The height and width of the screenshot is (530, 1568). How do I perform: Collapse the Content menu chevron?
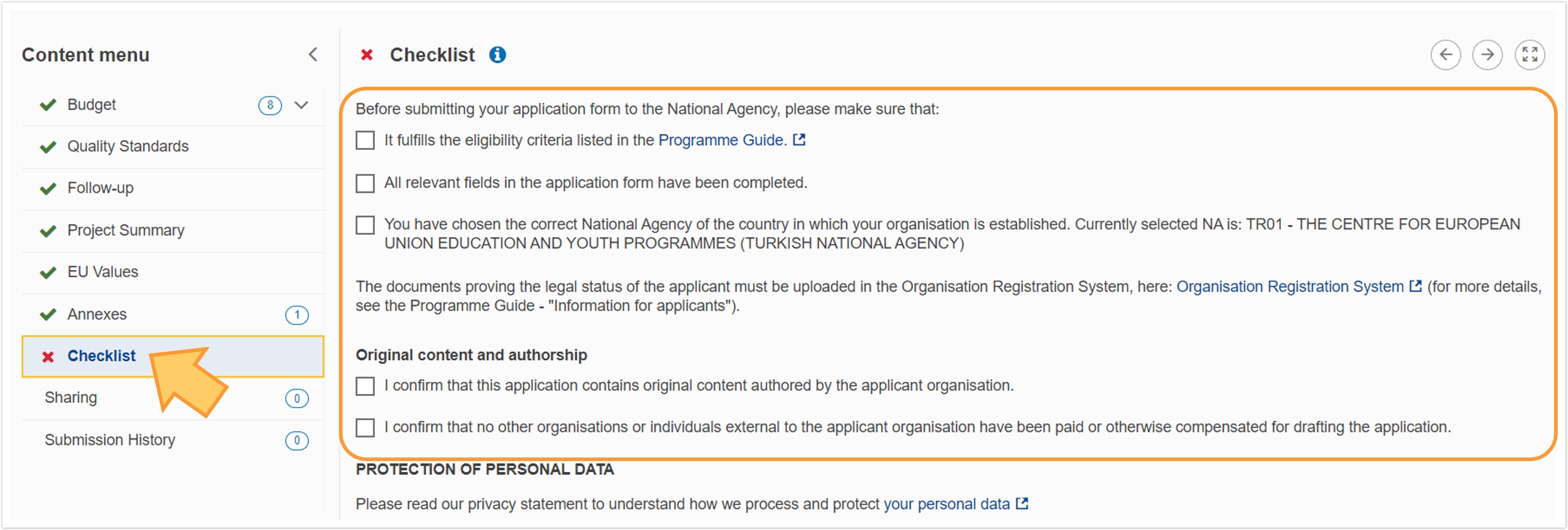313,55
